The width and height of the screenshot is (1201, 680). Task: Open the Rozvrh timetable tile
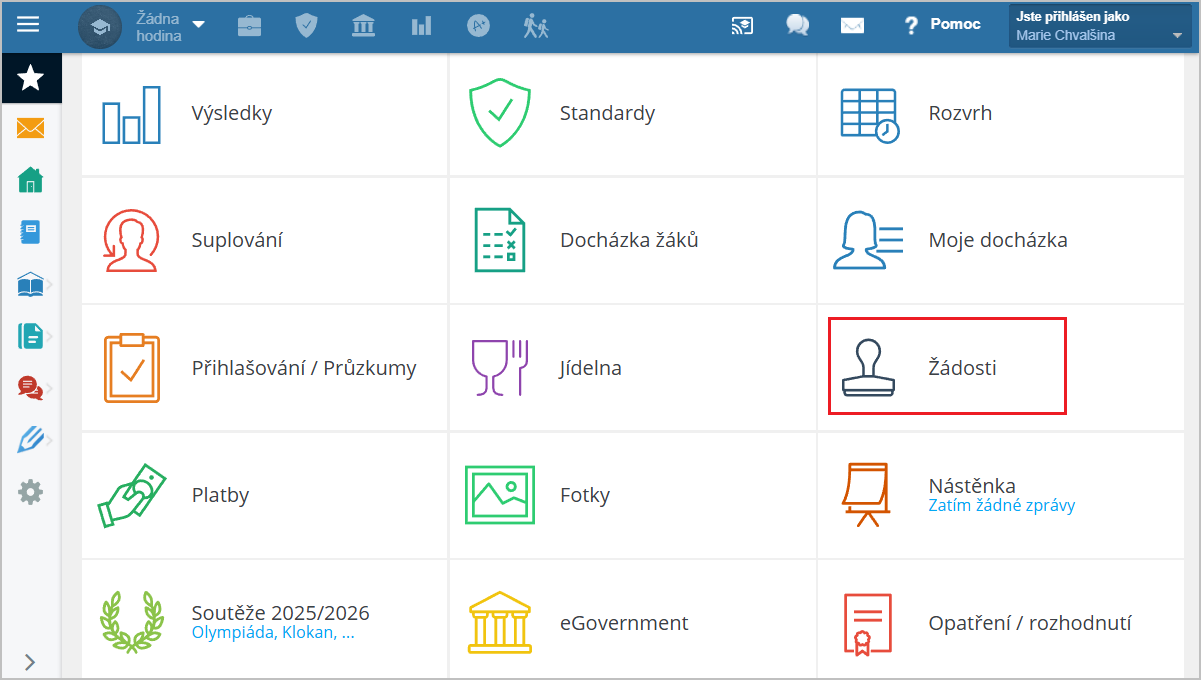(958, 113)
